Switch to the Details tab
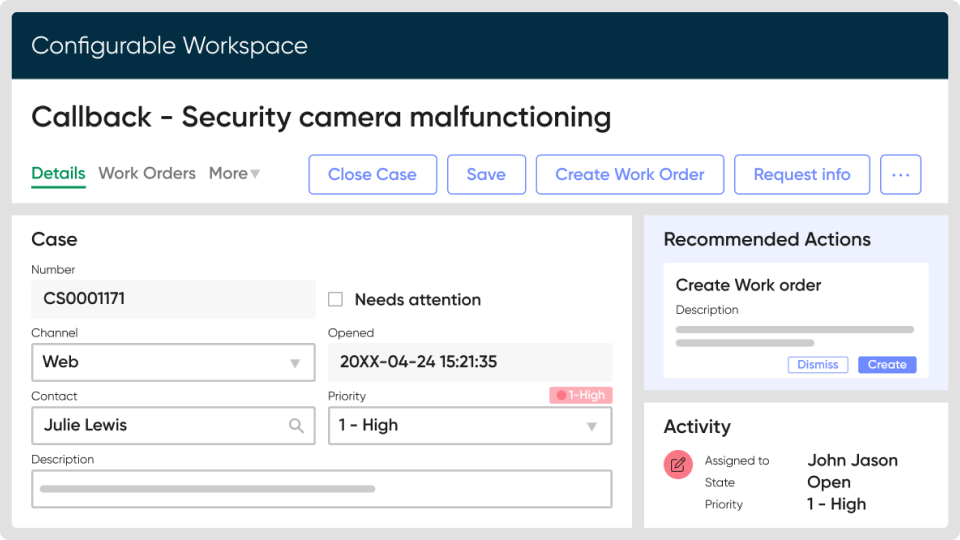The image size is (960, 540). [58, 174]
